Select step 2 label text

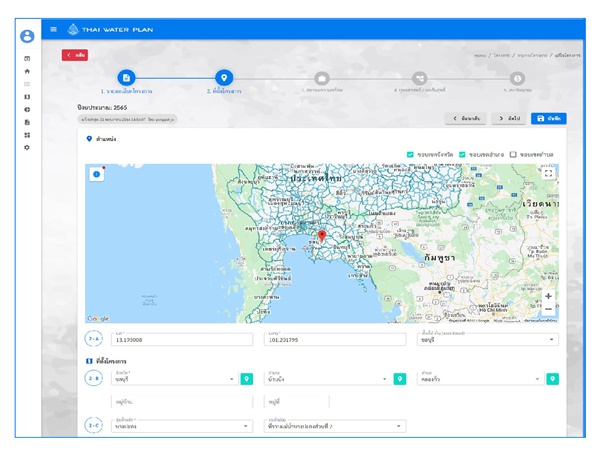224,91
